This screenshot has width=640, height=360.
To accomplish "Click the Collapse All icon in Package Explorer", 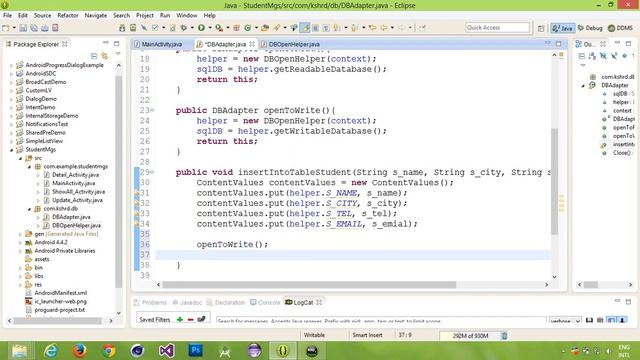I will point(94,56).
